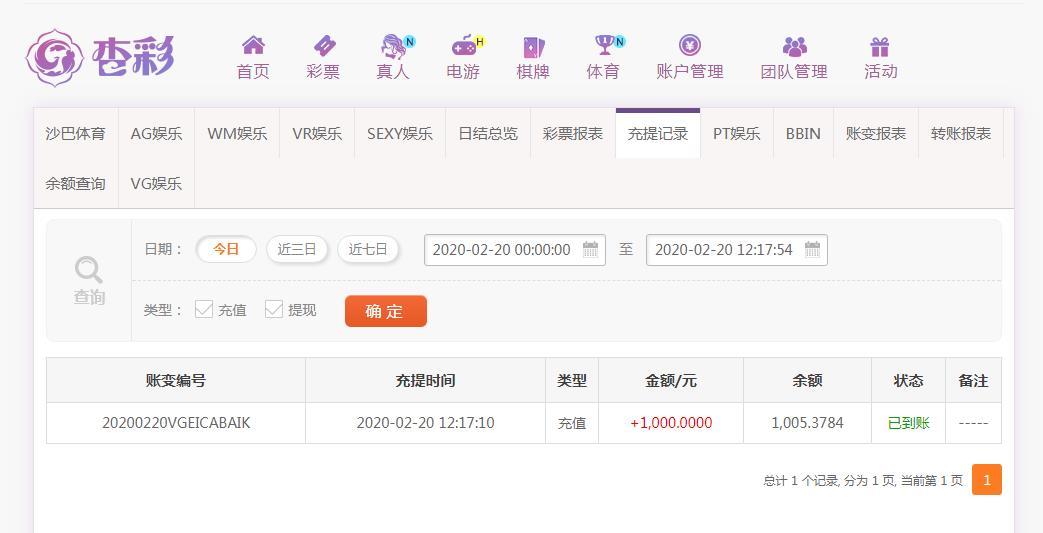Go to page 1 in pagination
Viewport: 1043px width, 533px height.
986,480
